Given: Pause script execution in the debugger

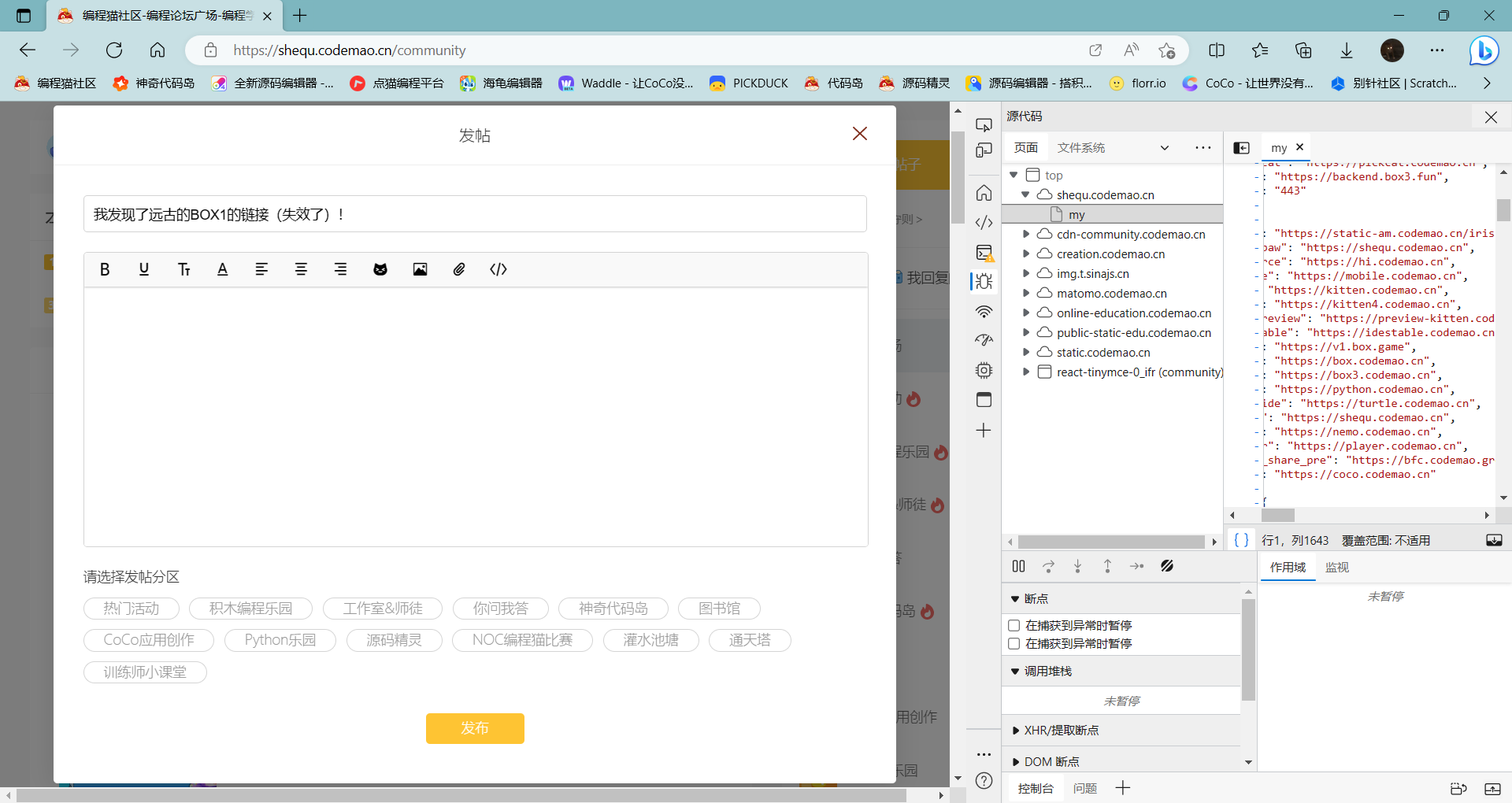Looking at the screenshot, I should (1018, 566).
